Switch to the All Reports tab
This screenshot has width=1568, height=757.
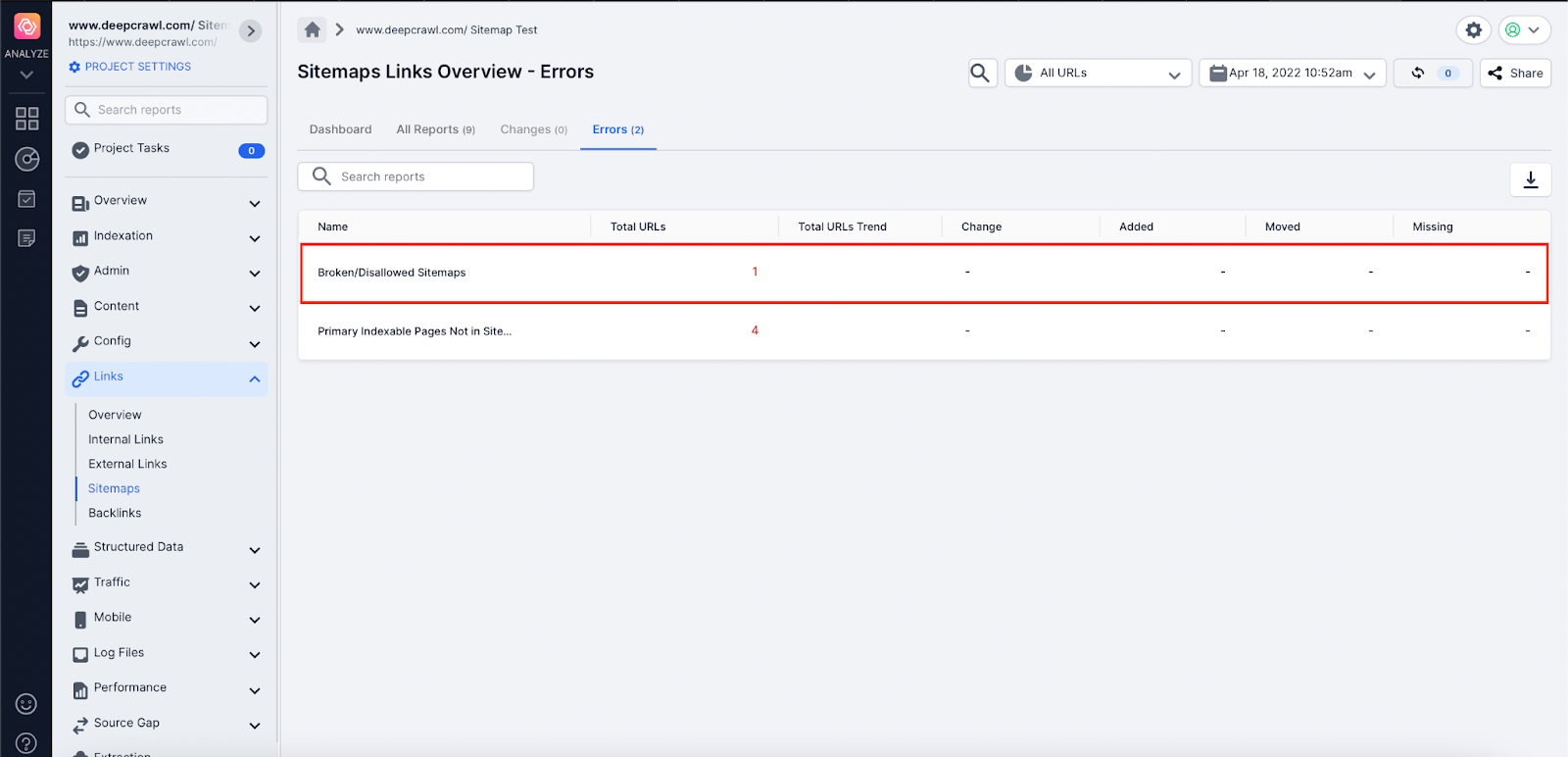(435, 129)
